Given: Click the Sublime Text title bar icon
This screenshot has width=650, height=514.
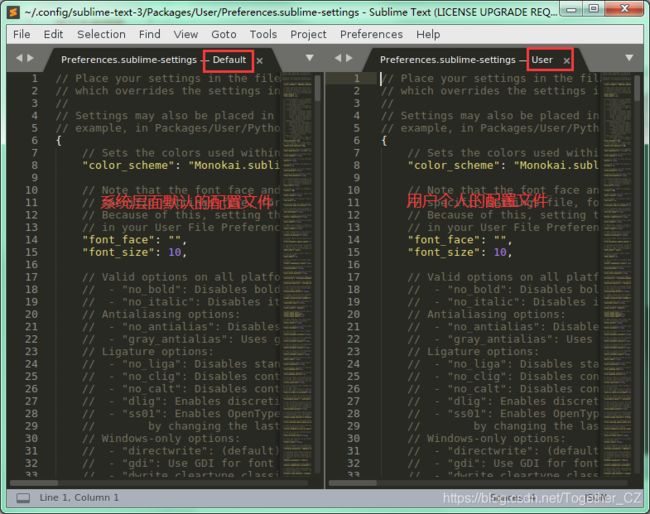Looking at the screenshot, I should 14,12.
